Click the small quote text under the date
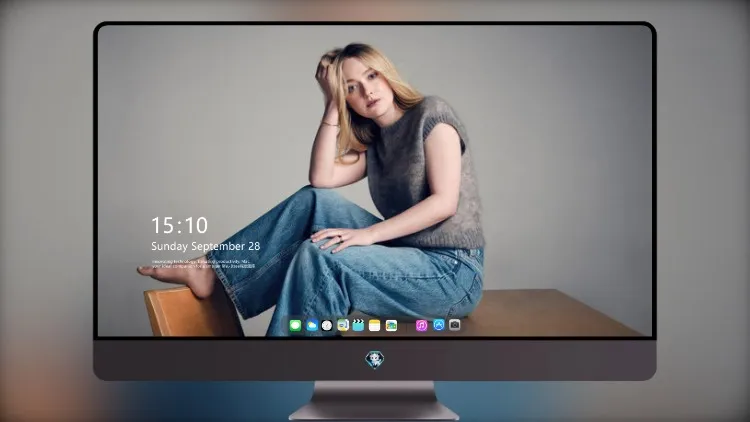 pos(203,264)
